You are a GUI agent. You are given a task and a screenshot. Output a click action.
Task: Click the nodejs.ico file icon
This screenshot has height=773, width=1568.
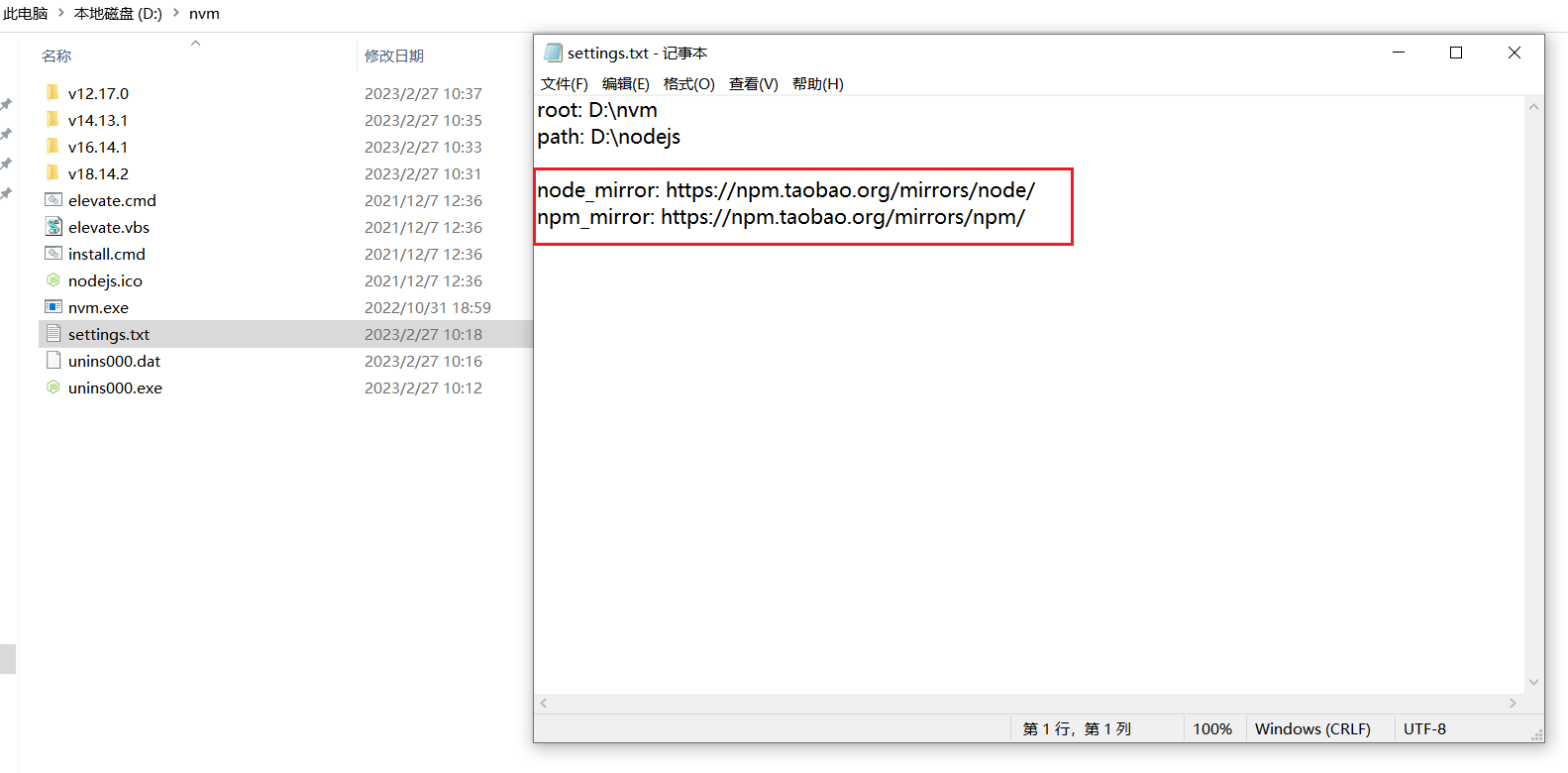pyautogui.click(x=53, y=279)
